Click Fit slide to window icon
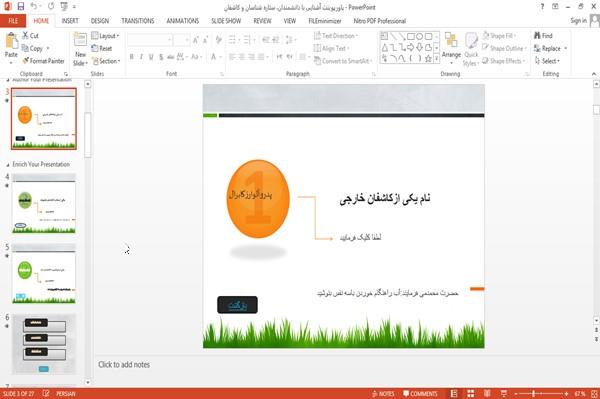600x399 pixels. pyautogui.click(x=594, y=394)
